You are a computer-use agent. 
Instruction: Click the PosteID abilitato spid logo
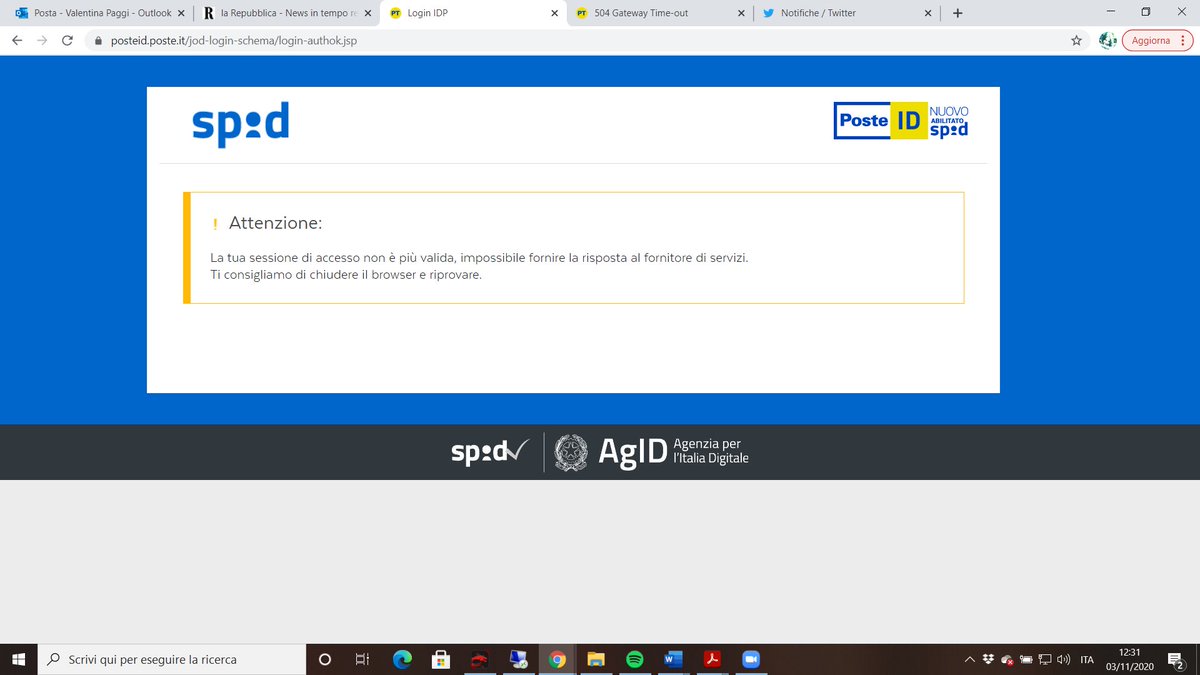point(901,120)
